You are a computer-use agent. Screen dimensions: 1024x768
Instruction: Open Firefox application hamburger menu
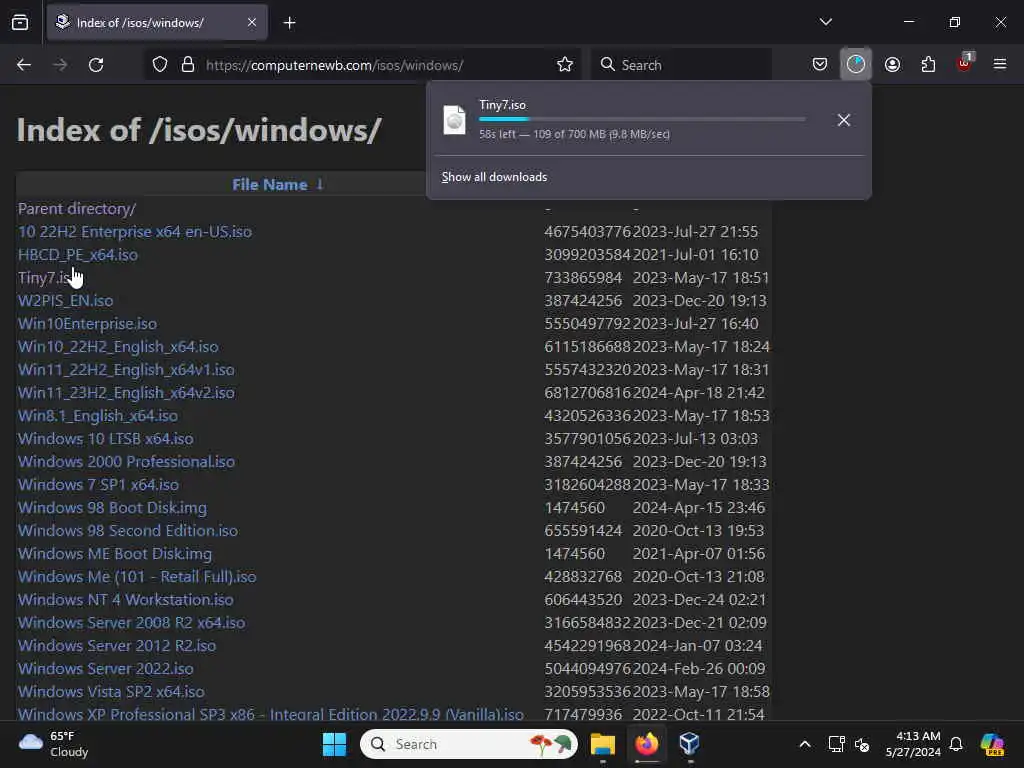[x=1000, y=64]
